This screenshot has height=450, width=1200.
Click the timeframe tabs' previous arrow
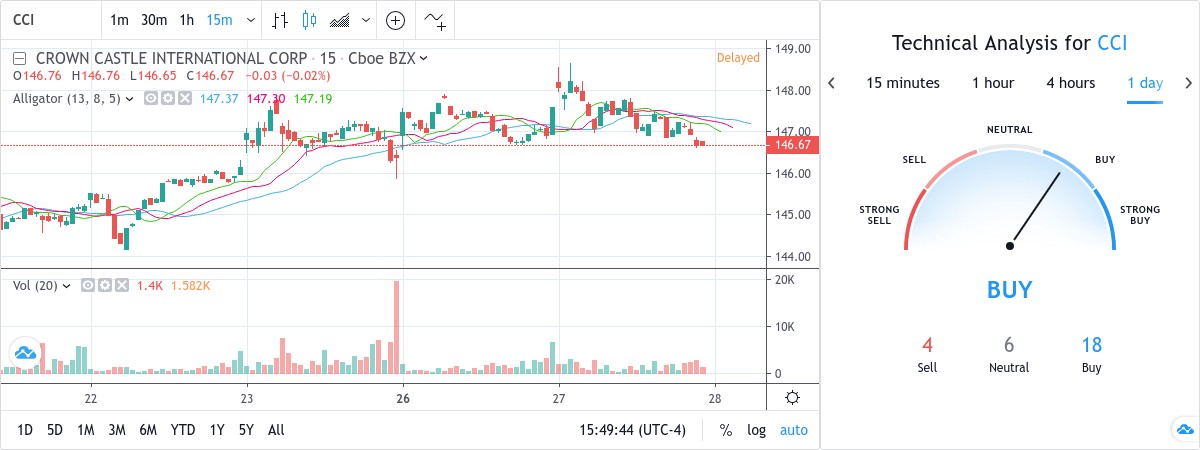click(x=832, y=83)
